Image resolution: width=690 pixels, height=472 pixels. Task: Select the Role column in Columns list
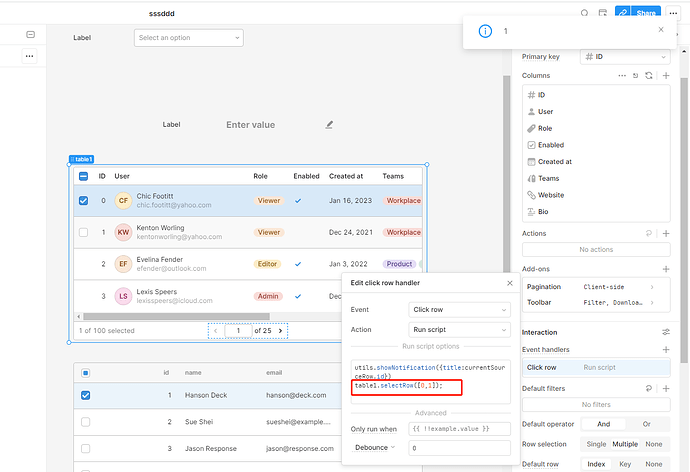point(596,128)
